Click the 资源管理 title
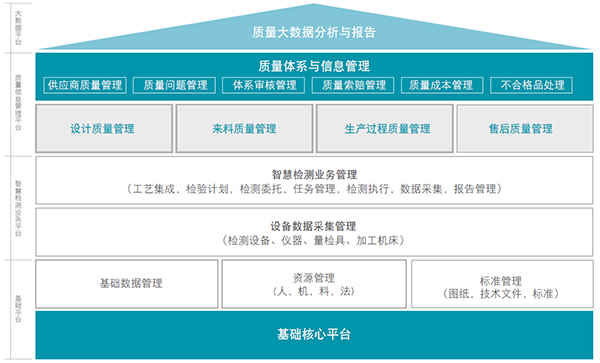The image size is (600, 363). pos(314,277)
